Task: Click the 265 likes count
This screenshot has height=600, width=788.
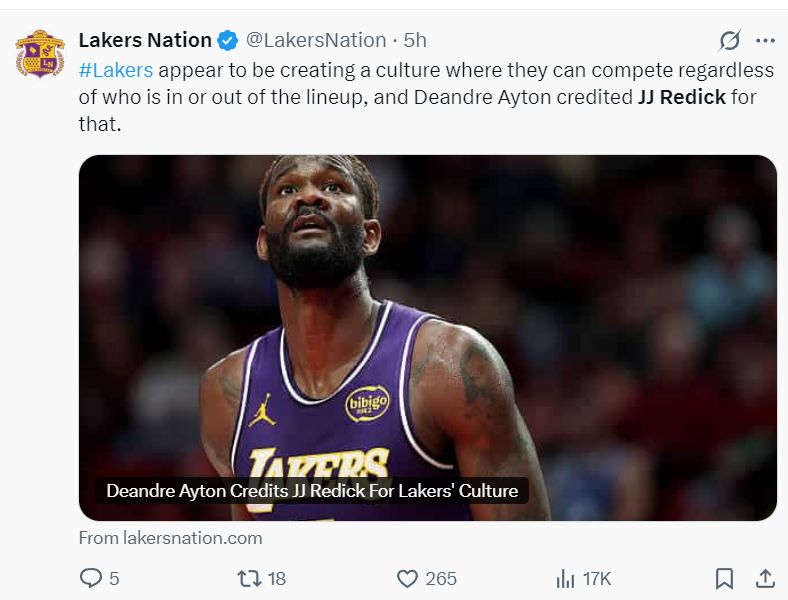Action: (x=441, y=578)
